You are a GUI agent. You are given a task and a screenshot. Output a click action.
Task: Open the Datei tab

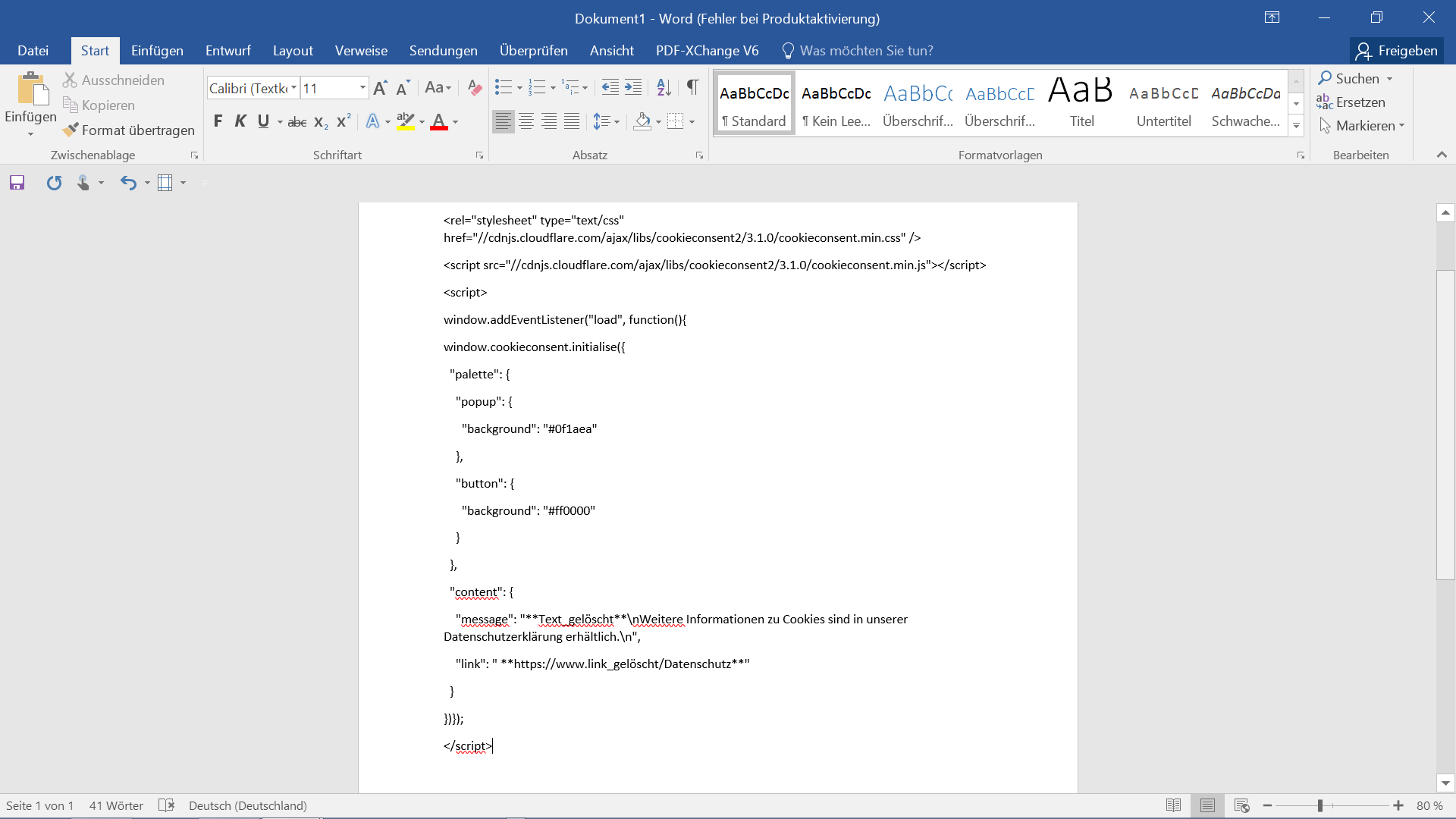tap(33, 51)
